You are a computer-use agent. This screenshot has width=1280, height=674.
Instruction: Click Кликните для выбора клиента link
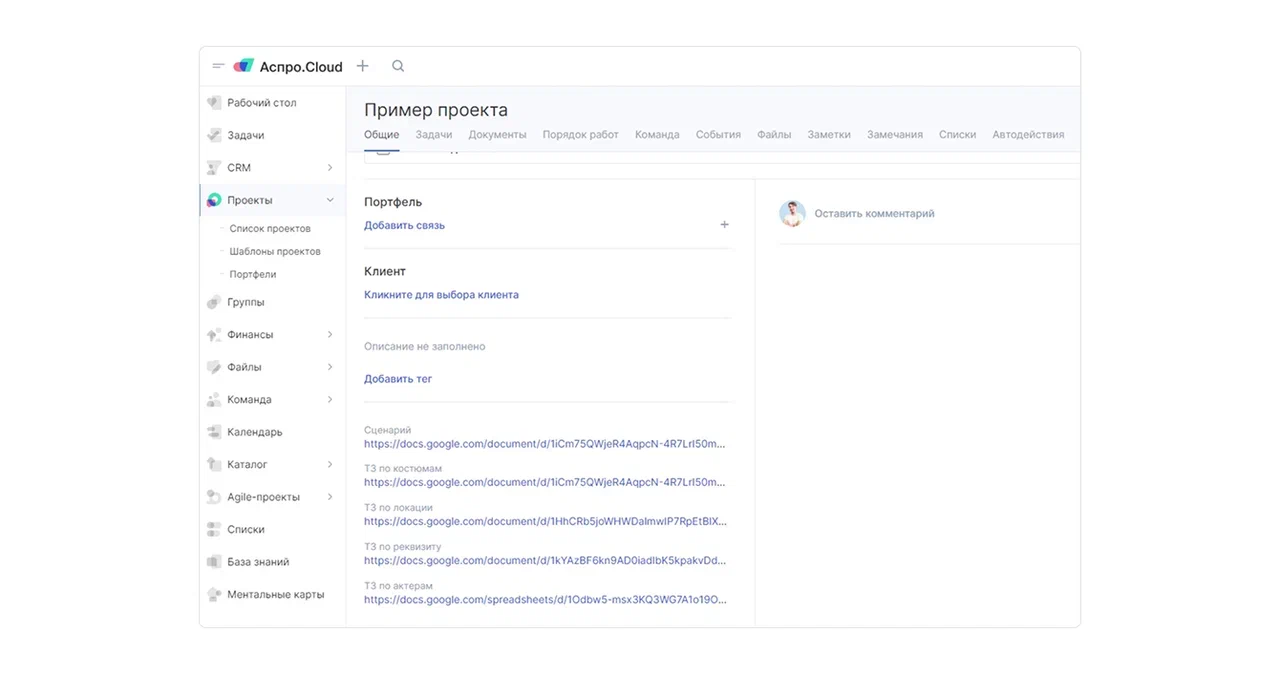click(x=441, y=295)
